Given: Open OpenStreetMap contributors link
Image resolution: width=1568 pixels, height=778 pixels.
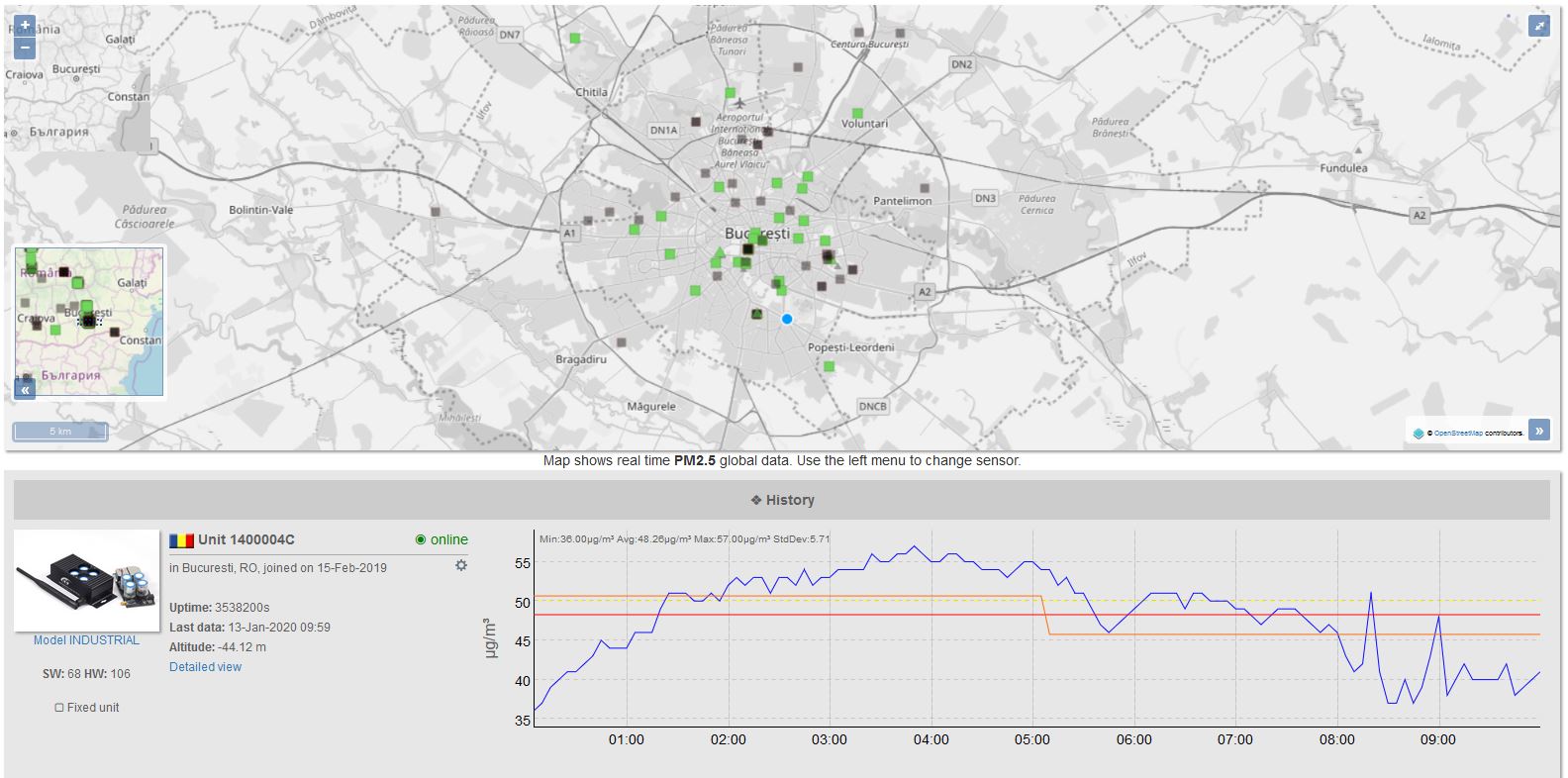Looking at the screenshot, I should [x=1457, y=434].
